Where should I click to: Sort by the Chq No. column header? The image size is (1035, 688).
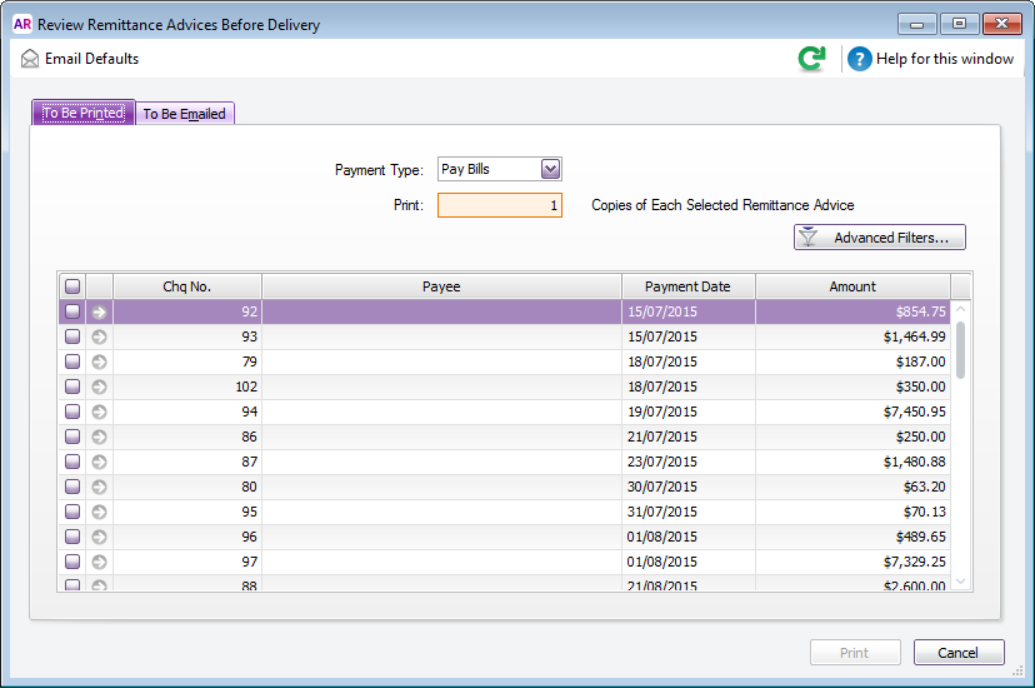coord(187,287)
